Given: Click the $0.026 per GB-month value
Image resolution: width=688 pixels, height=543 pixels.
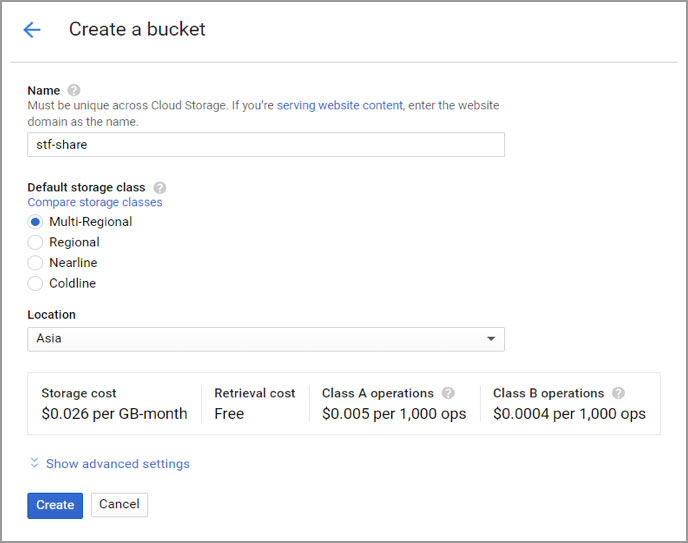Looking at the screenshot, I should [x=115, y=414].
